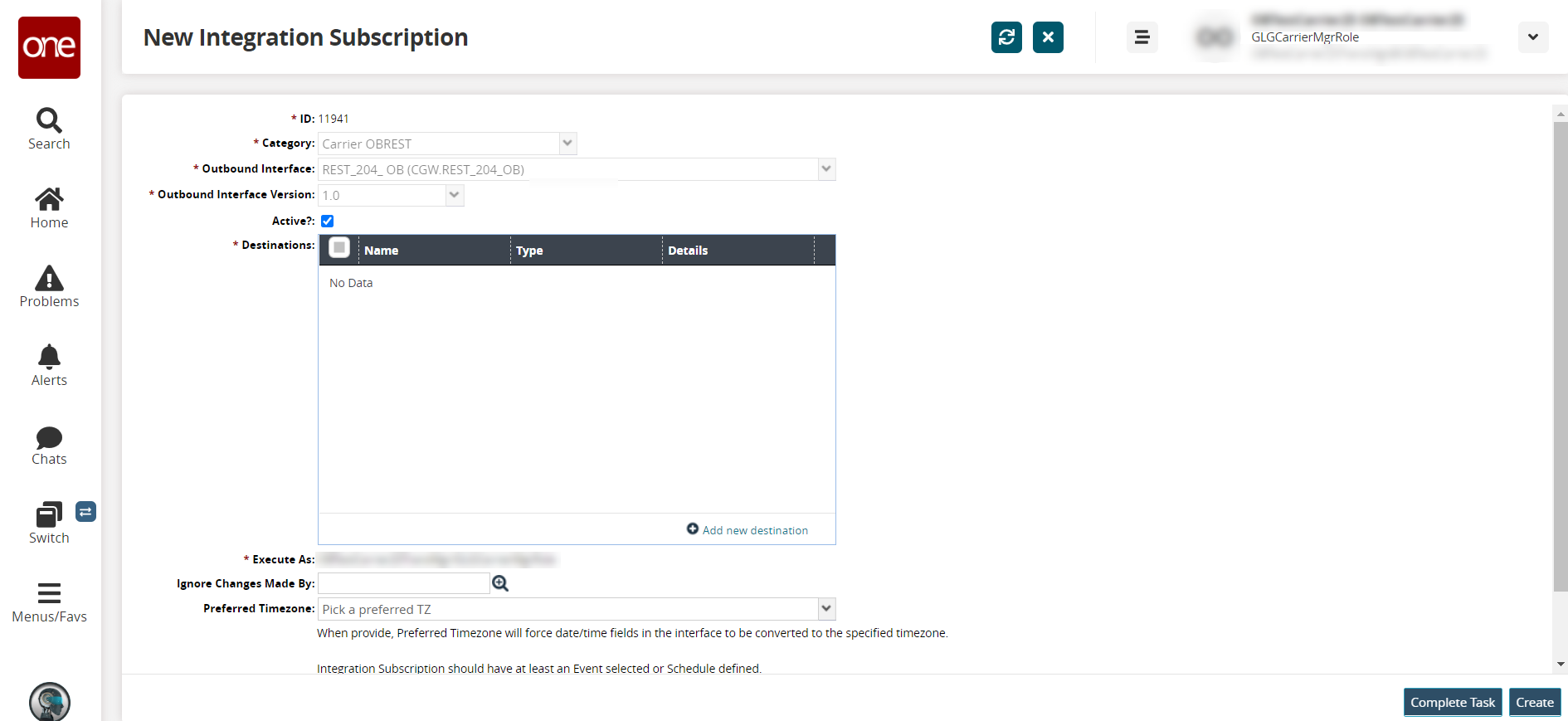This screenshot has height=721, width=1568.
Task: Sort by the Type column header
Action: (586, 251)
